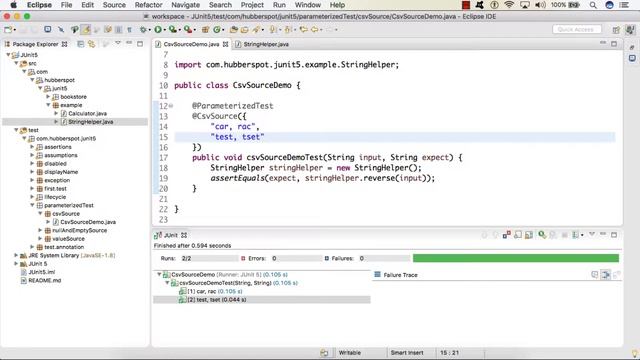
Task: Select the JUnit view tab
Action: (170, 235)
